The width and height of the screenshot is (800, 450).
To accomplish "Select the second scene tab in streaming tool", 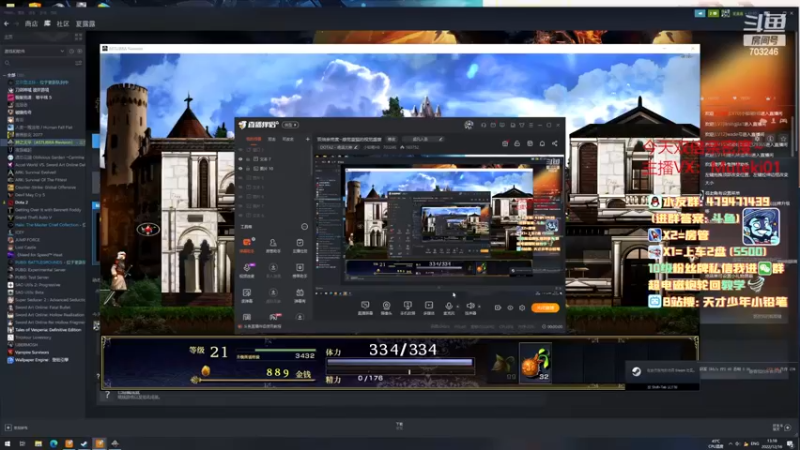I will tap(272, 139).
